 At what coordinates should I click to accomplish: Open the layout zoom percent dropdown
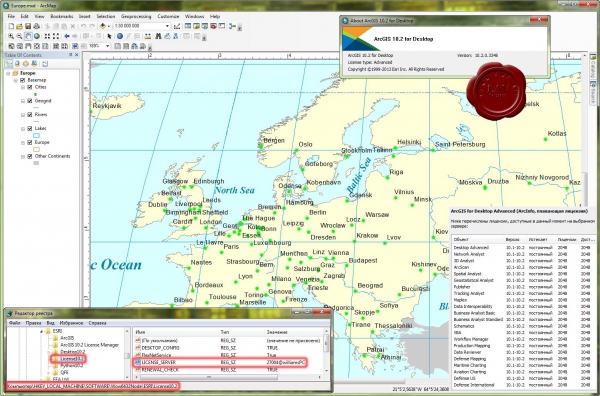click(x=108, y=46)
